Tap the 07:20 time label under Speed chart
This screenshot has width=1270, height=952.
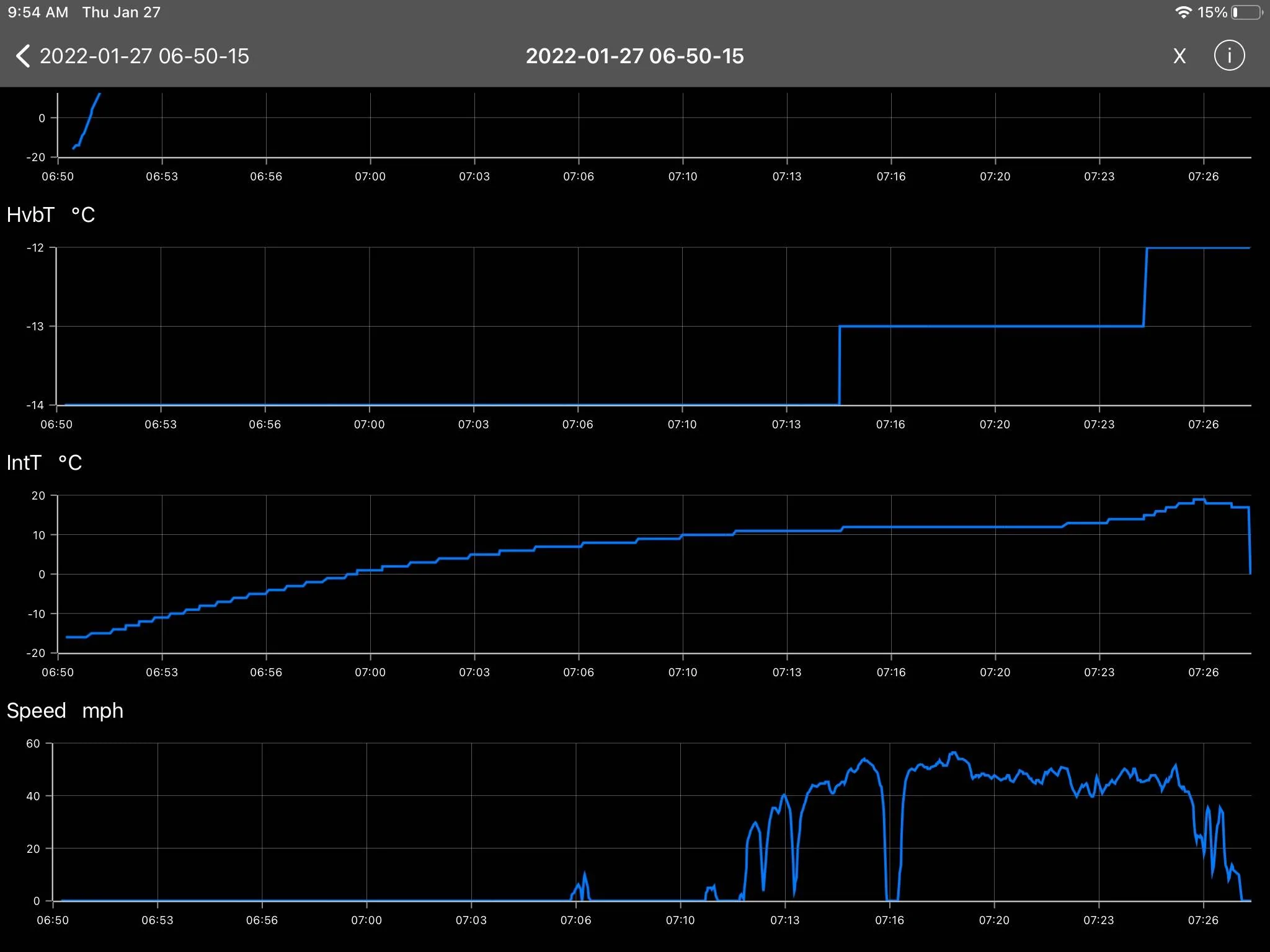click(x=994, y=920)
